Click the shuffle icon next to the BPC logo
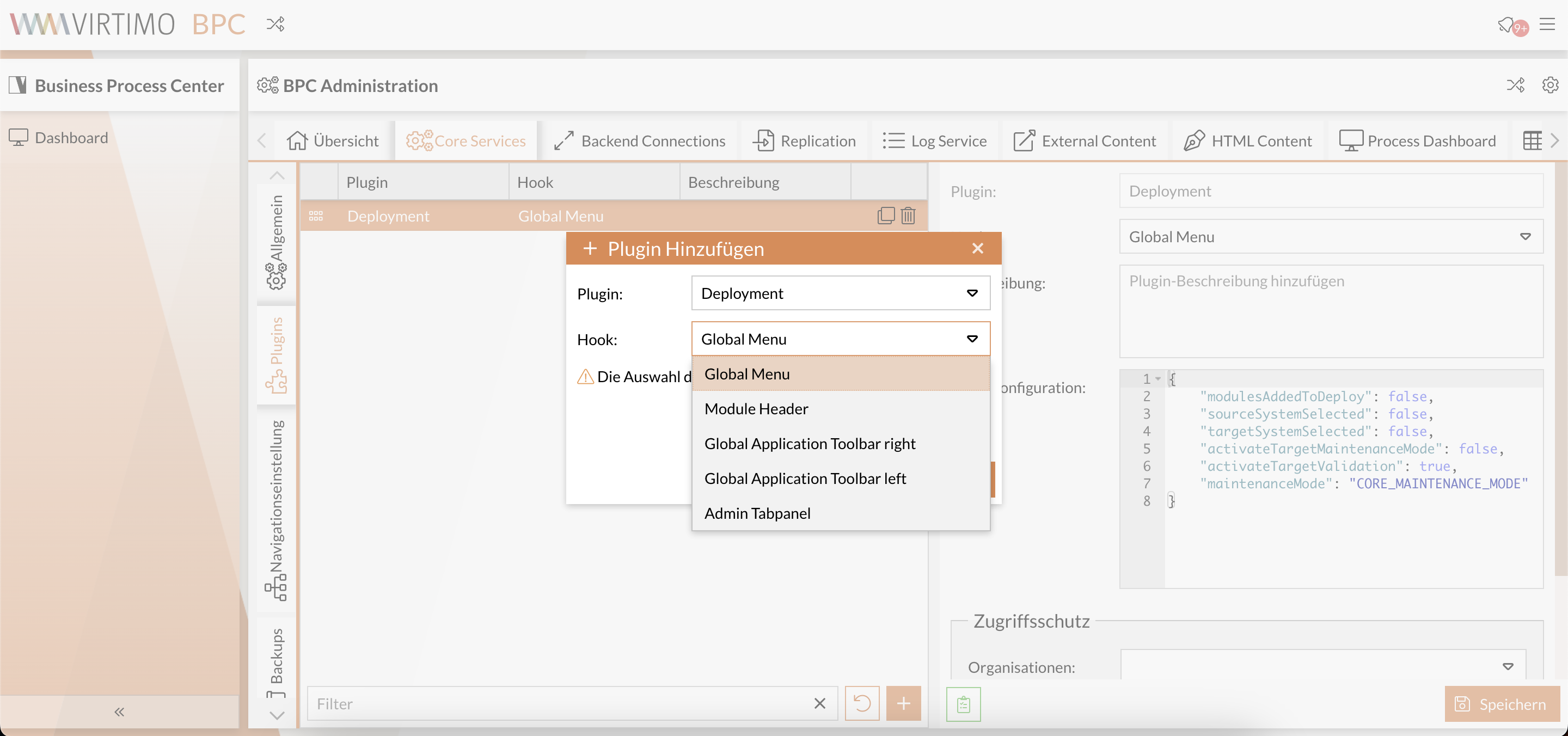 (275, 24)
